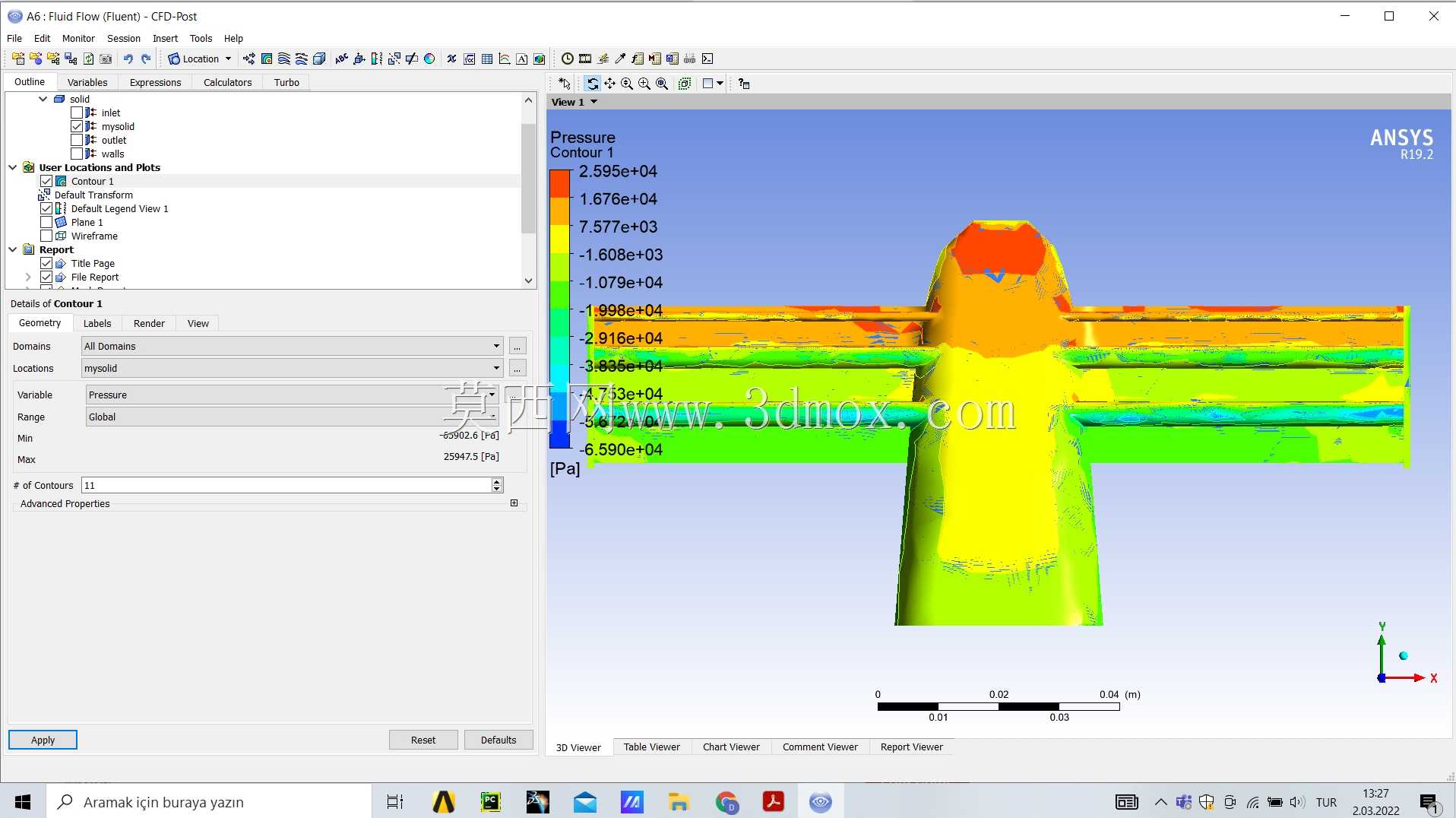Click the Reset button

(x=423, y=740)
